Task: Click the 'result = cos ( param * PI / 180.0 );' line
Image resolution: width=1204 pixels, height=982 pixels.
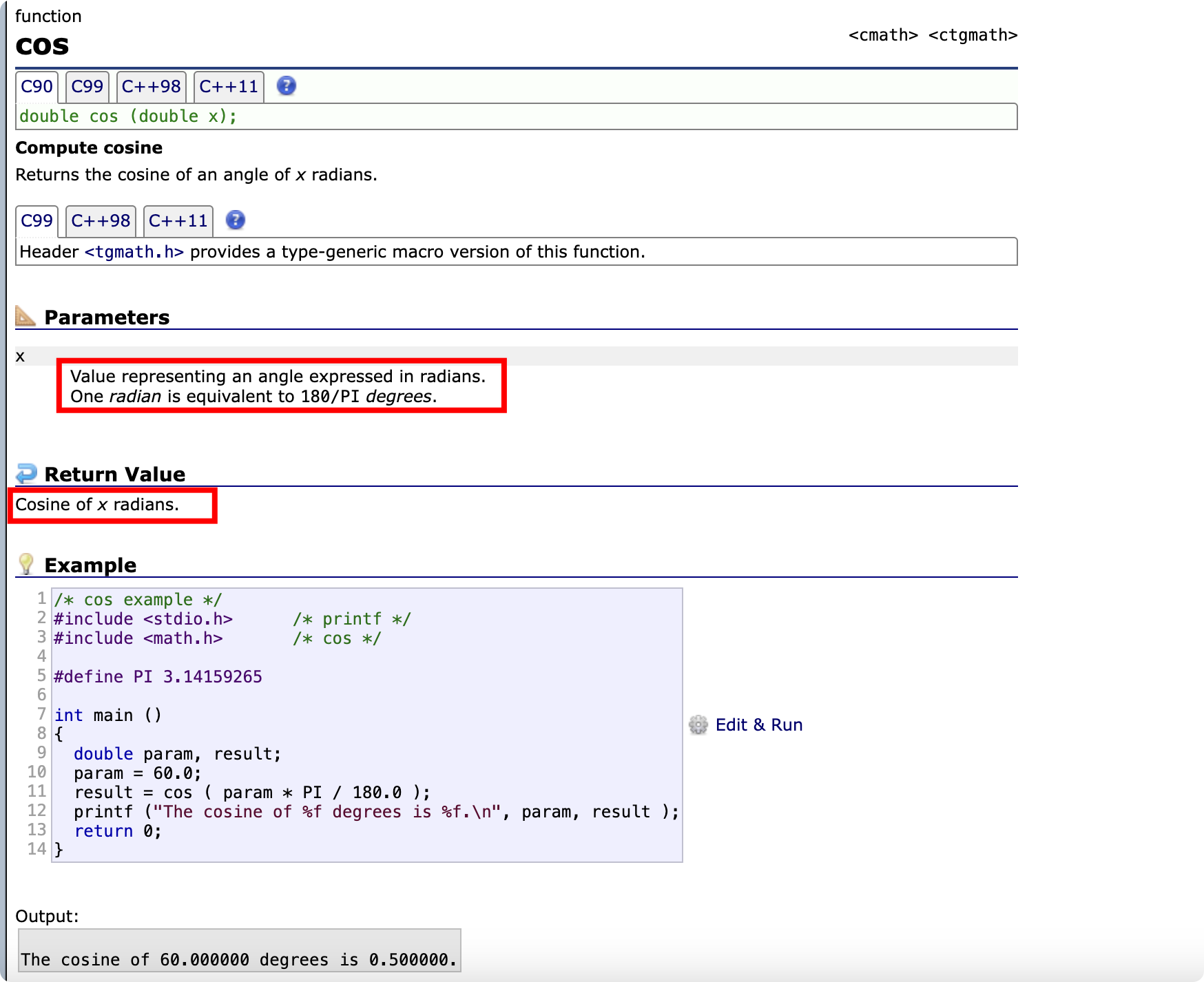Action: 252,793
